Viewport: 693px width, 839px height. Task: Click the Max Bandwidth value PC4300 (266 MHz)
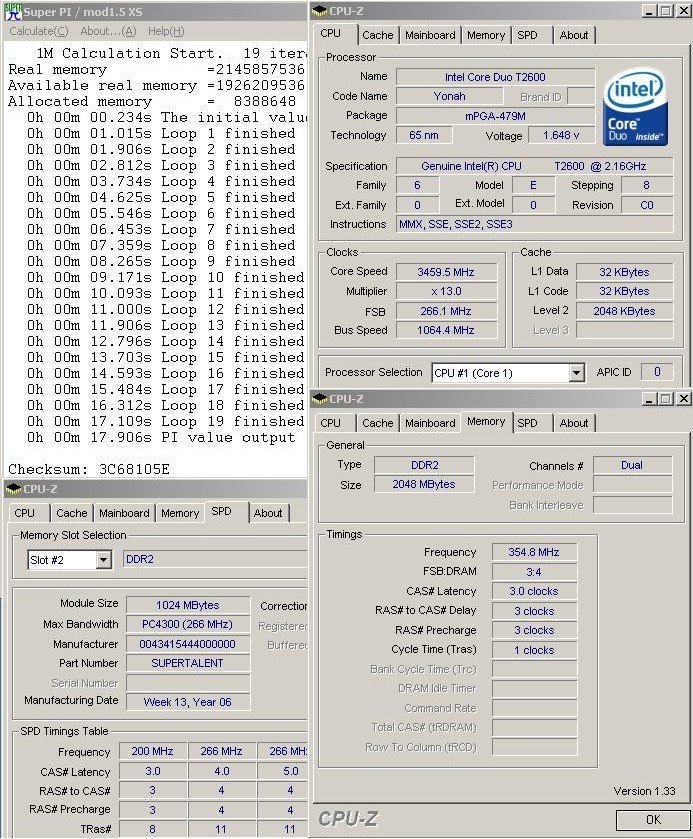click(x=188, y=624)
